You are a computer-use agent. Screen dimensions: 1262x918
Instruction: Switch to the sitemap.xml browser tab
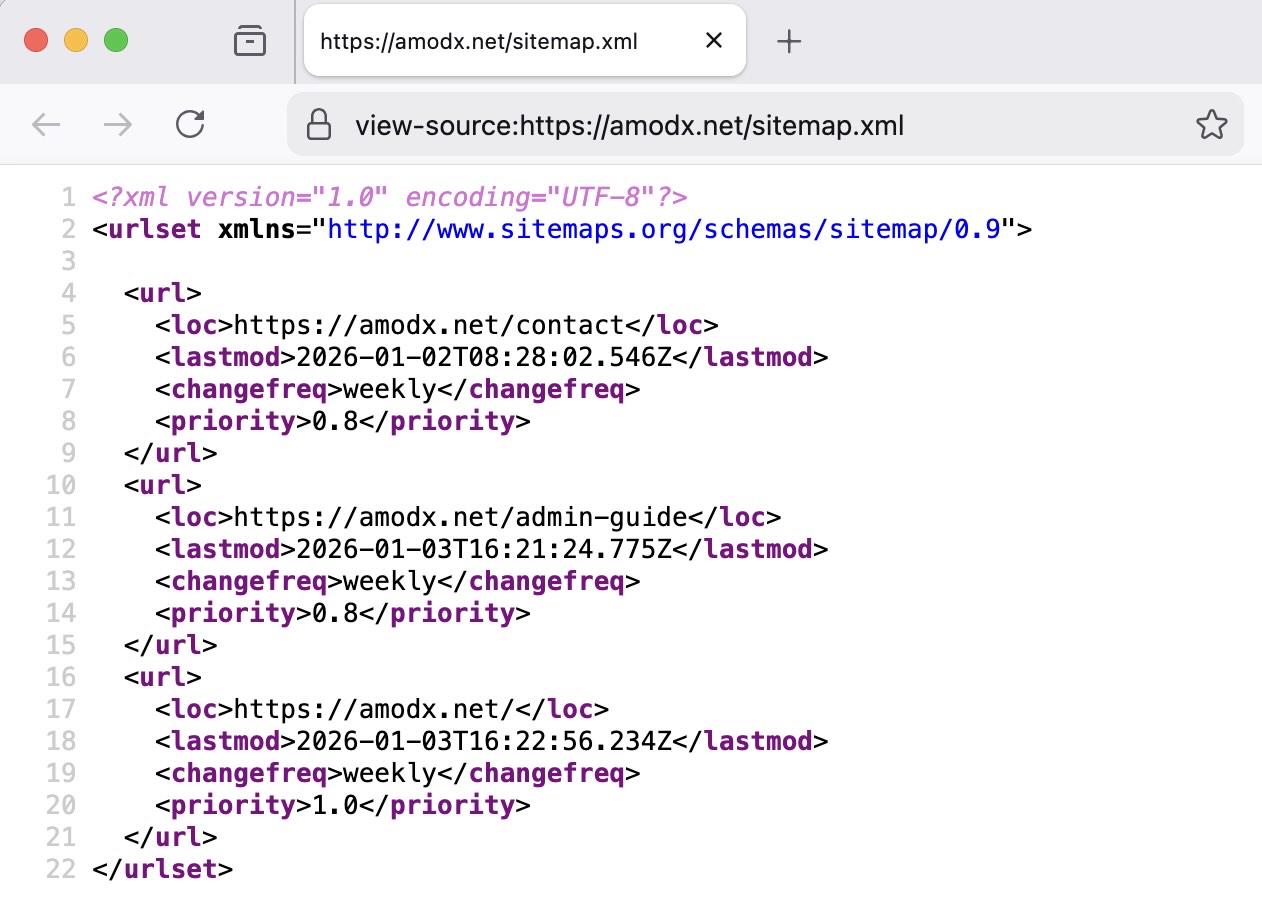pos(478,41)
